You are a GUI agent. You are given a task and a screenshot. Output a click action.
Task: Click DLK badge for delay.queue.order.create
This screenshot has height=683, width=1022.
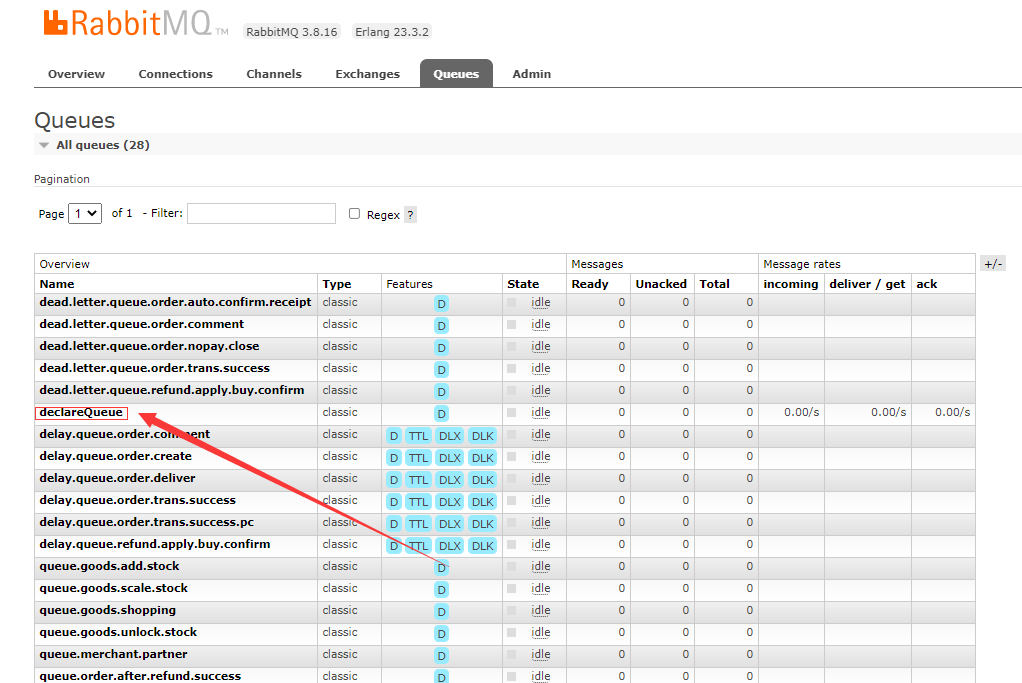[482, 458]
